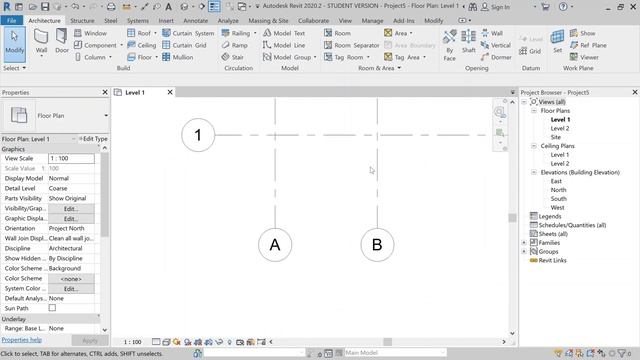Select the Opening By Face tool
This screenshot has height=360, width=640.
(449, 45)
